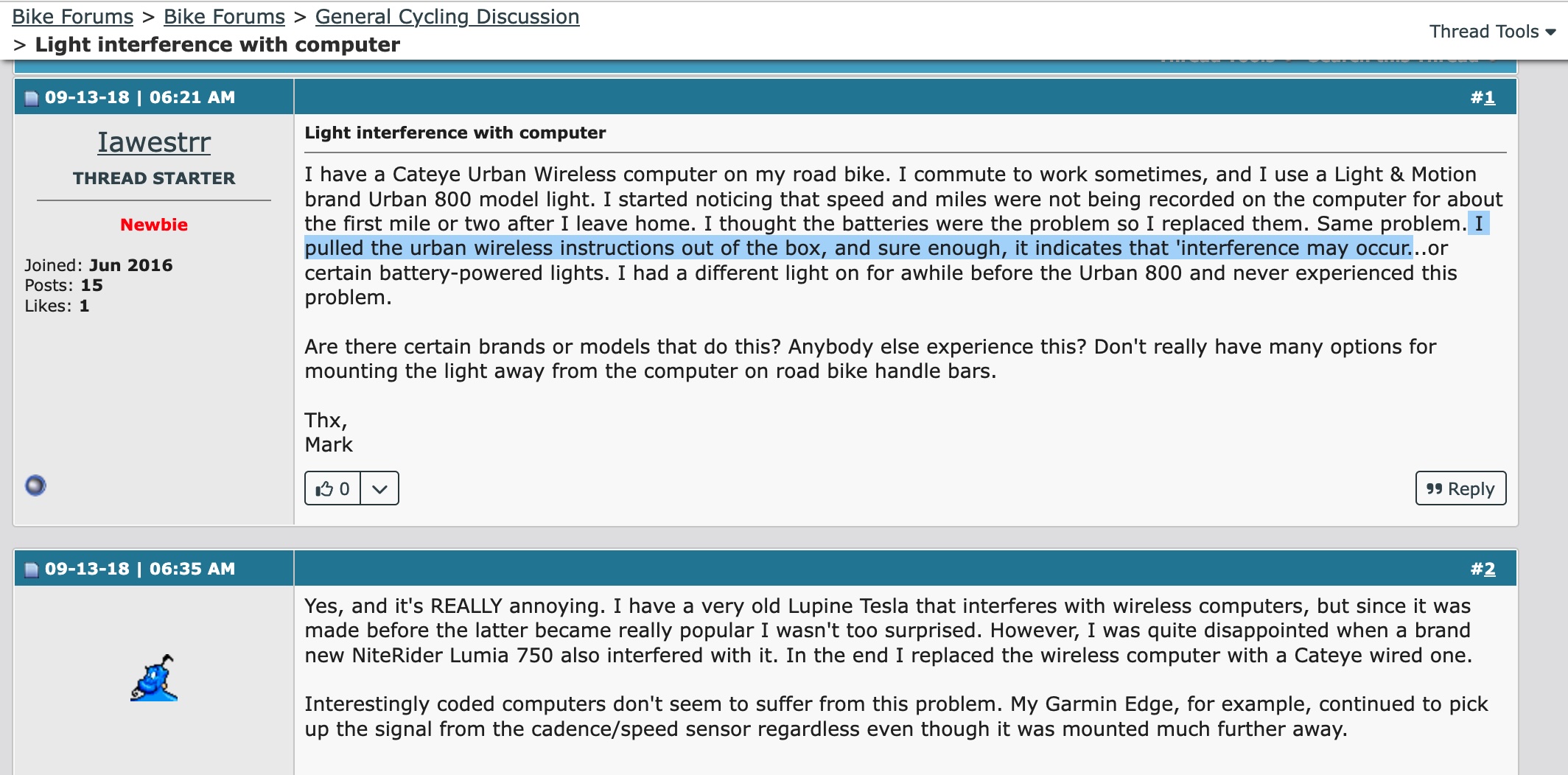The height and width of the screenshot is (775, 1568).
Task: Open the first Bike Forums breadcrumb link
Action: point(72,16)
